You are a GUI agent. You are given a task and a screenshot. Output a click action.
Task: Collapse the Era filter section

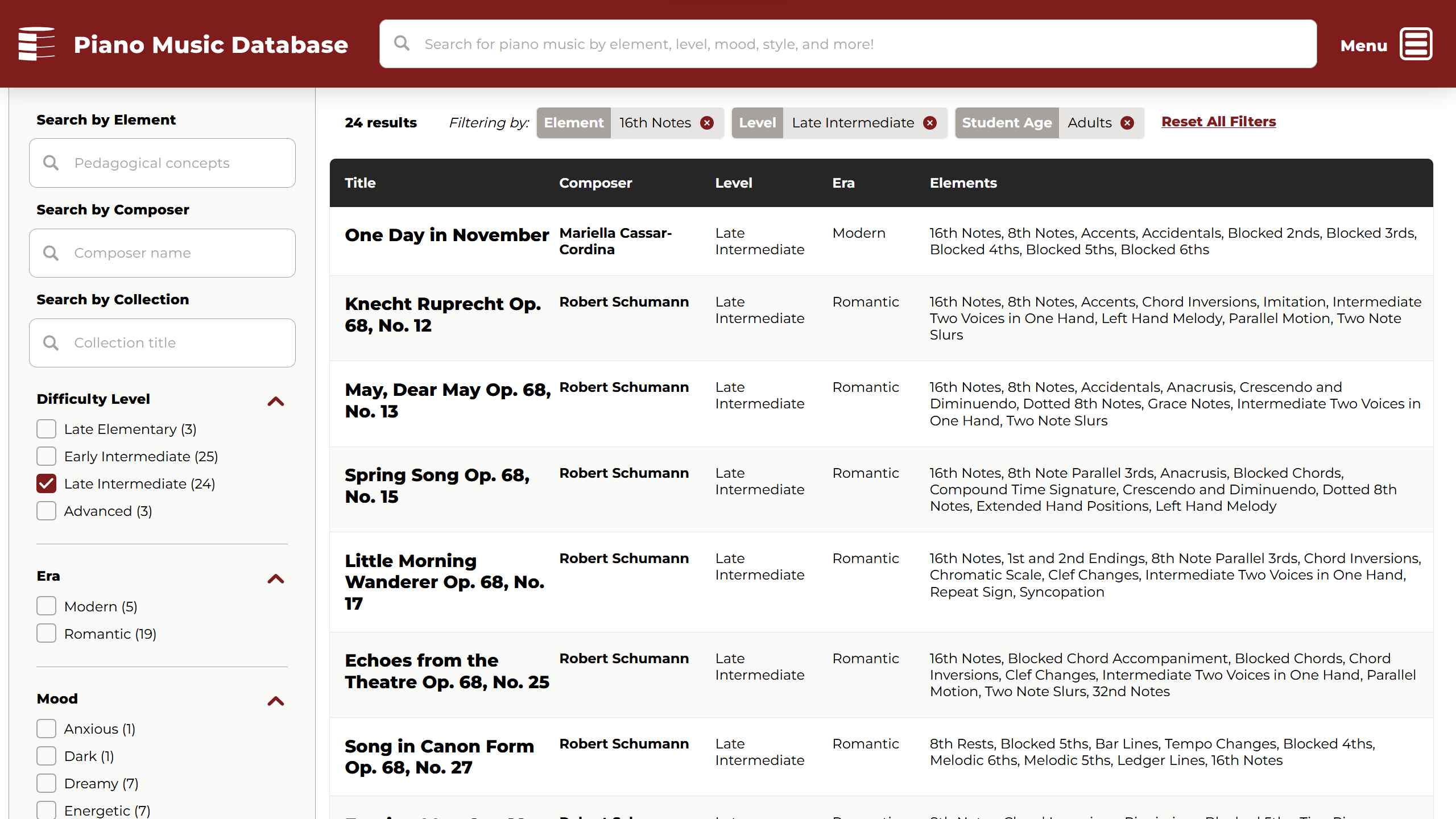point(276,578)
